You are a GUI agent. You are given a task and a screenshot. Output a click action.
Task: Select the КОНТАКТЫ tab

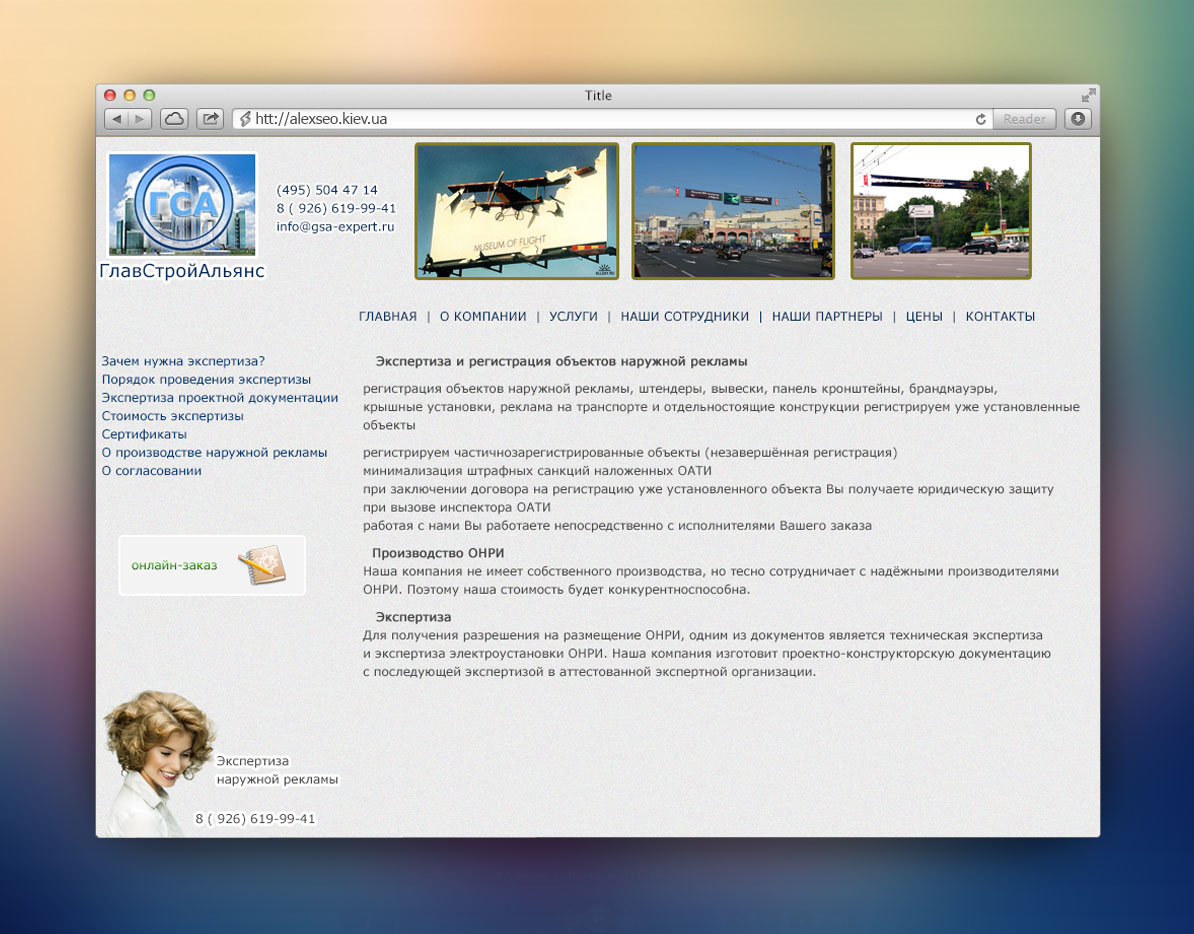click(1000, 316)
